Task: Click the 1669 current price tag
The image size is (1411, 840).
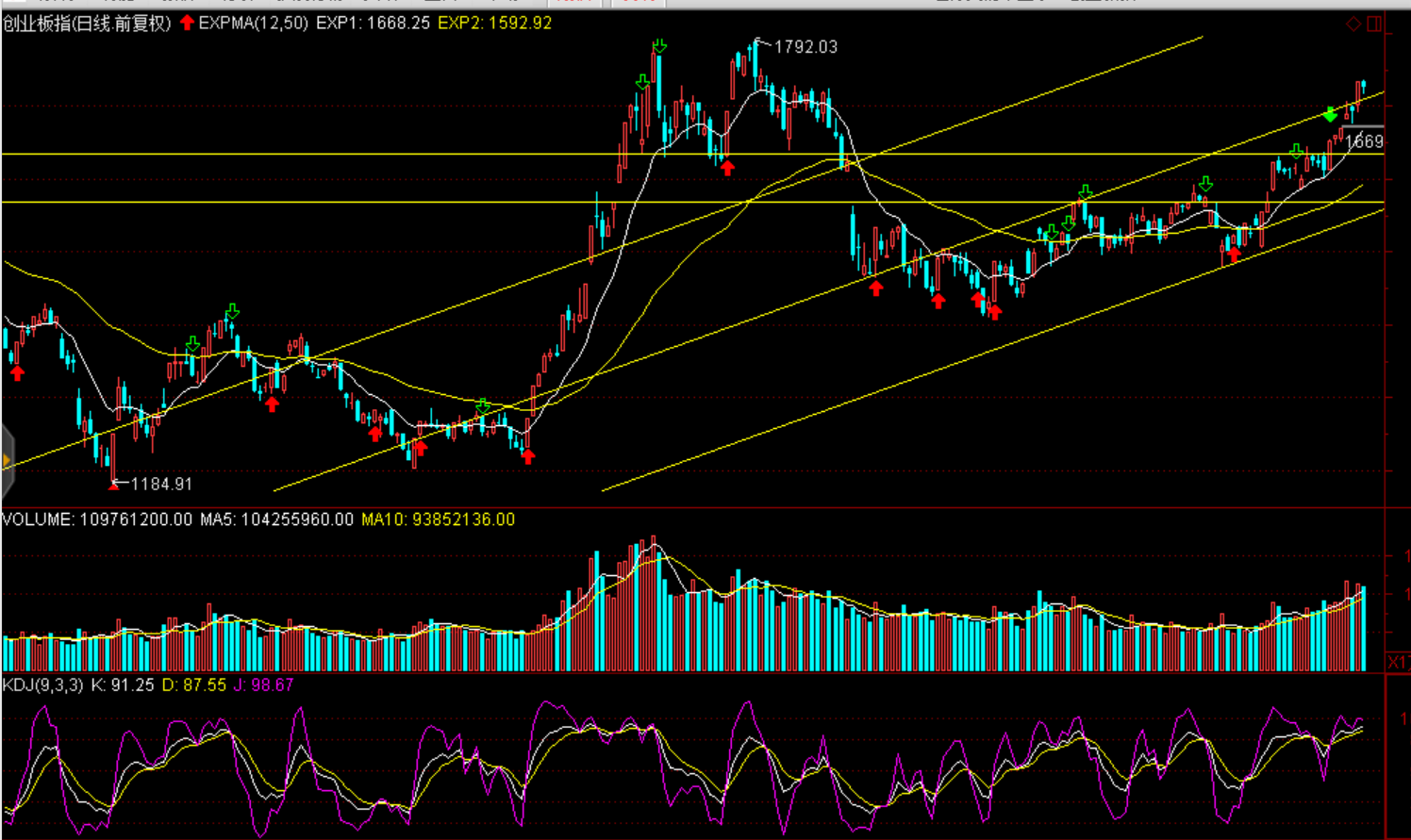Action: 1364,141
